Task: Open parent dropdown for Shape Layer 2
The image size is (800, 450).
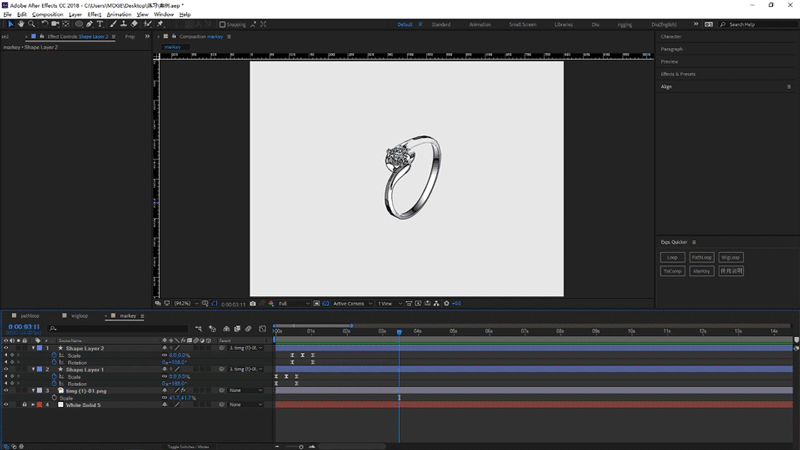Action: point(246,348)
